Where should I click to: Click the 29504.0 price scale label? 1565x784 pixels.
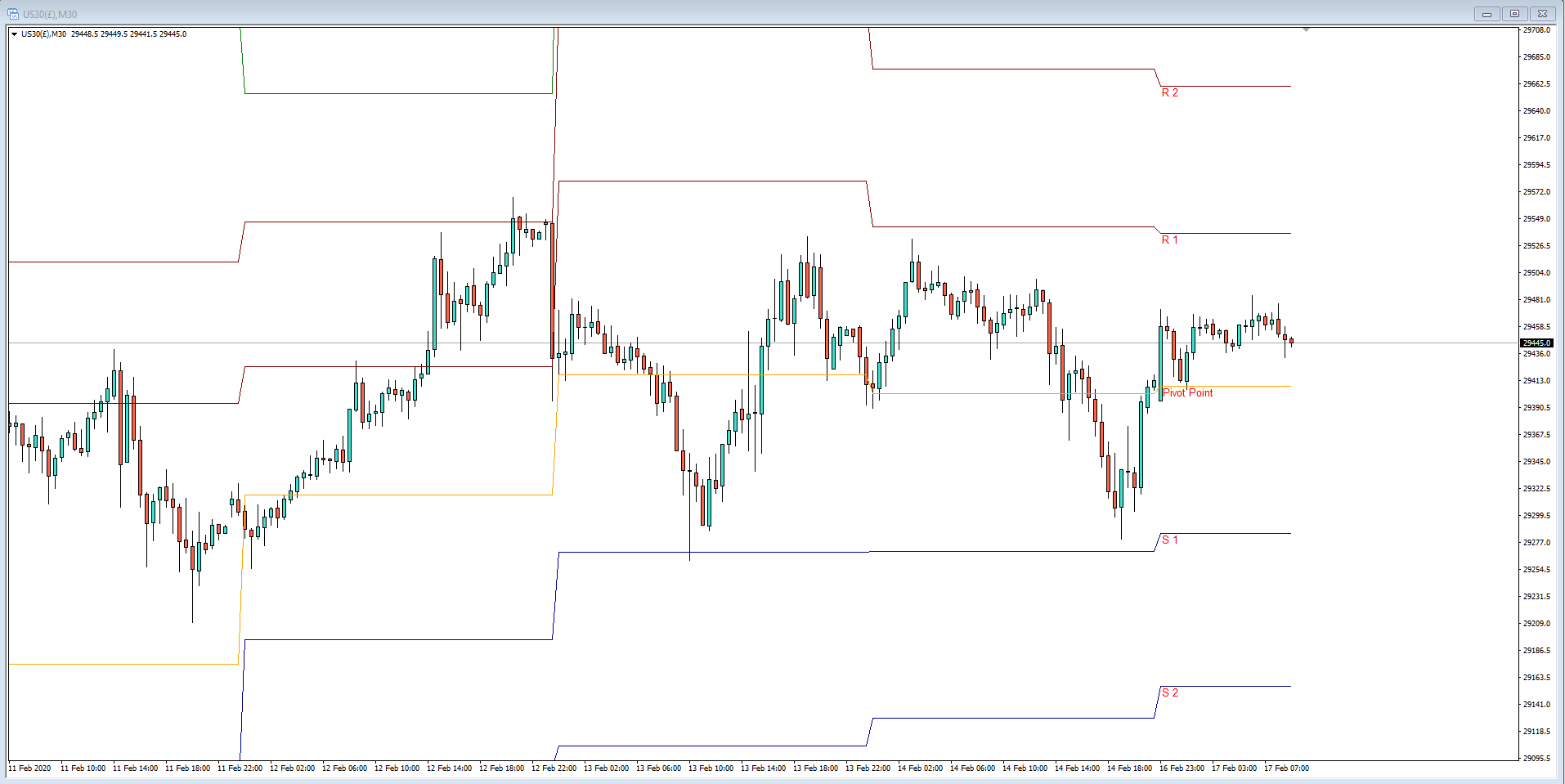(1536, 273)
